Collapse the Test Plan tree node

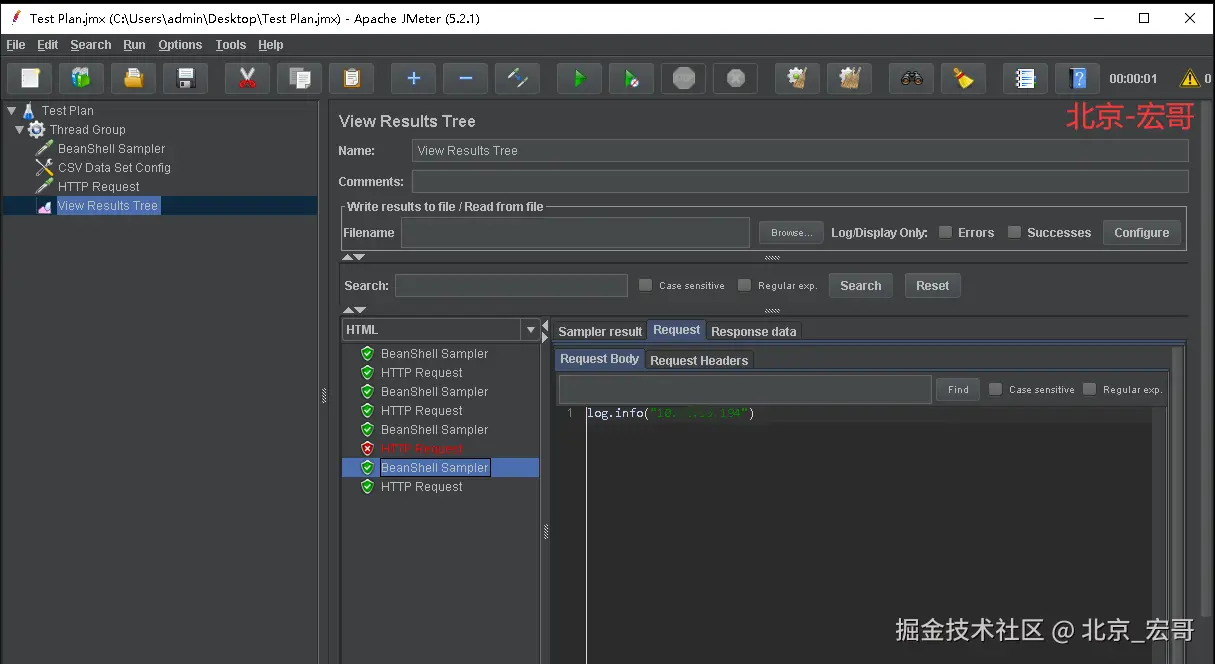pos(12,111)
